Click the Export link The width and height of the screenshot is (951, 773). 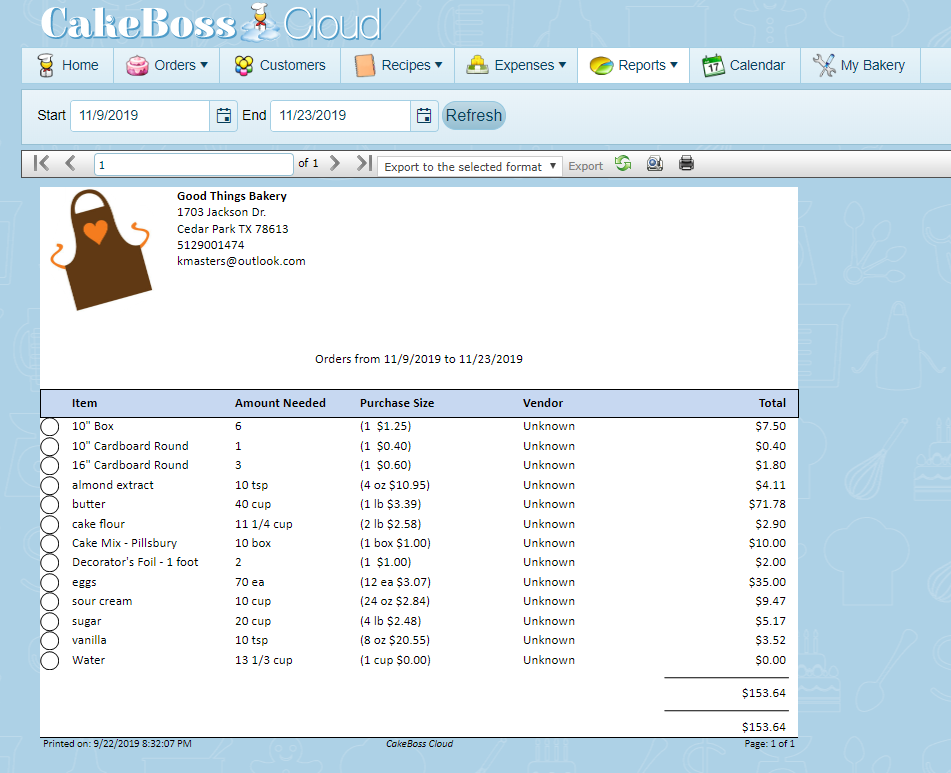[x=585, y=165]
